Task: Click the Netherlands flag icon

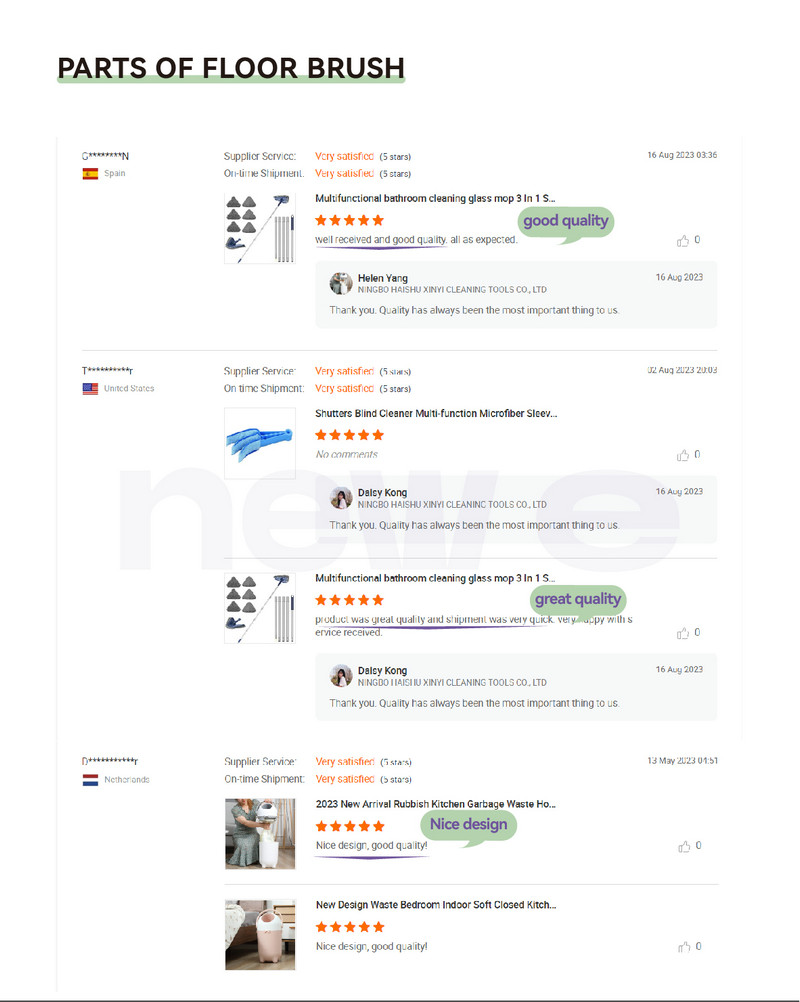Action: [90, 780]
